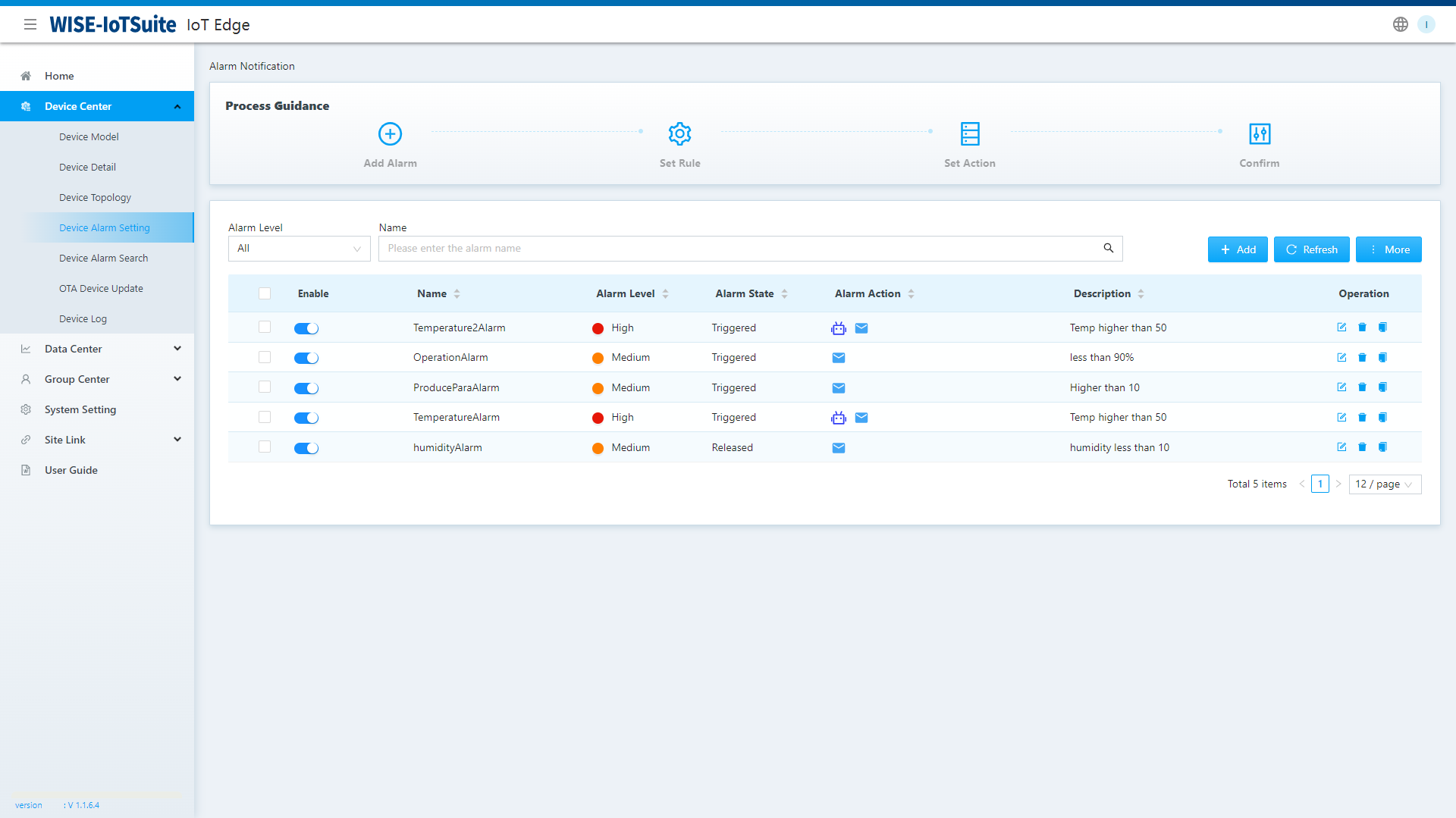Go to Device Topology menu item
Image resolution: width=1456 pixels, height=818 pixels.
(x=95, y=197)
